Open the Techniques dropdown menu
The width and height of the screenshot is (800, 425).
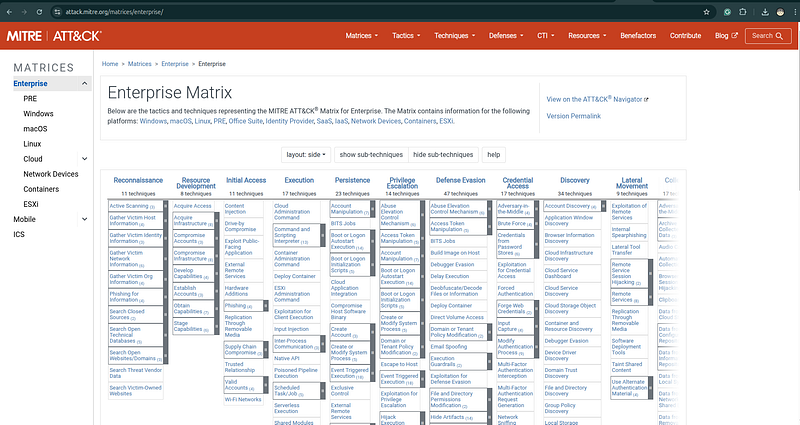pyautogui.click(x=455, y=36)
